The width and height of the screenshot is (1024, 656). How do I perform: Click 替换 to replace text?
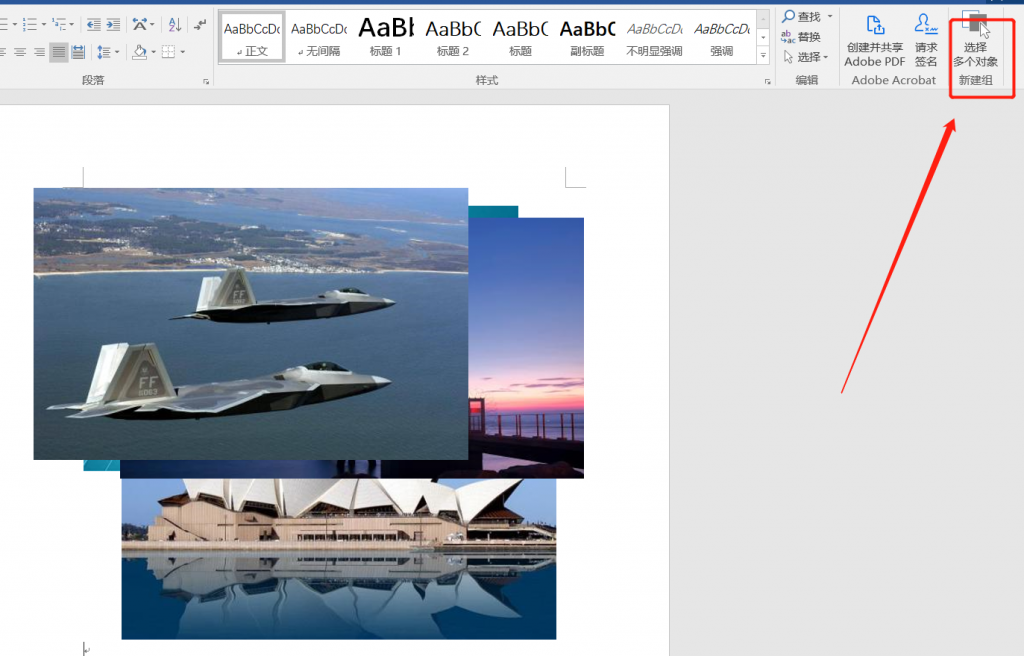click(x=801, y=37)
